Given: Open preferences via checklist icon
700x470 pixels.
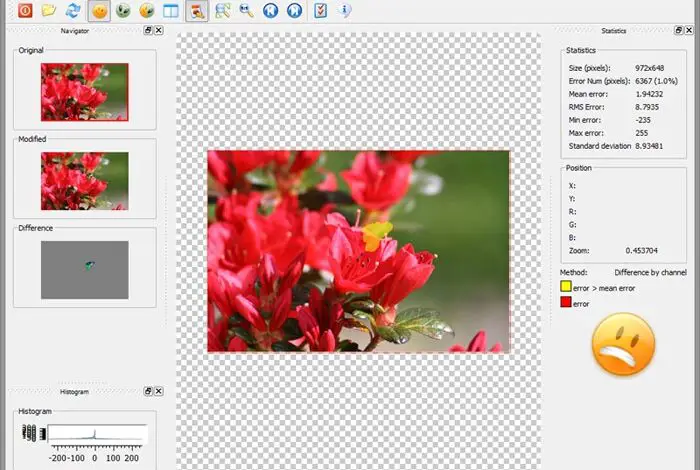Looking at the screenshot, I should pos(321,10).
